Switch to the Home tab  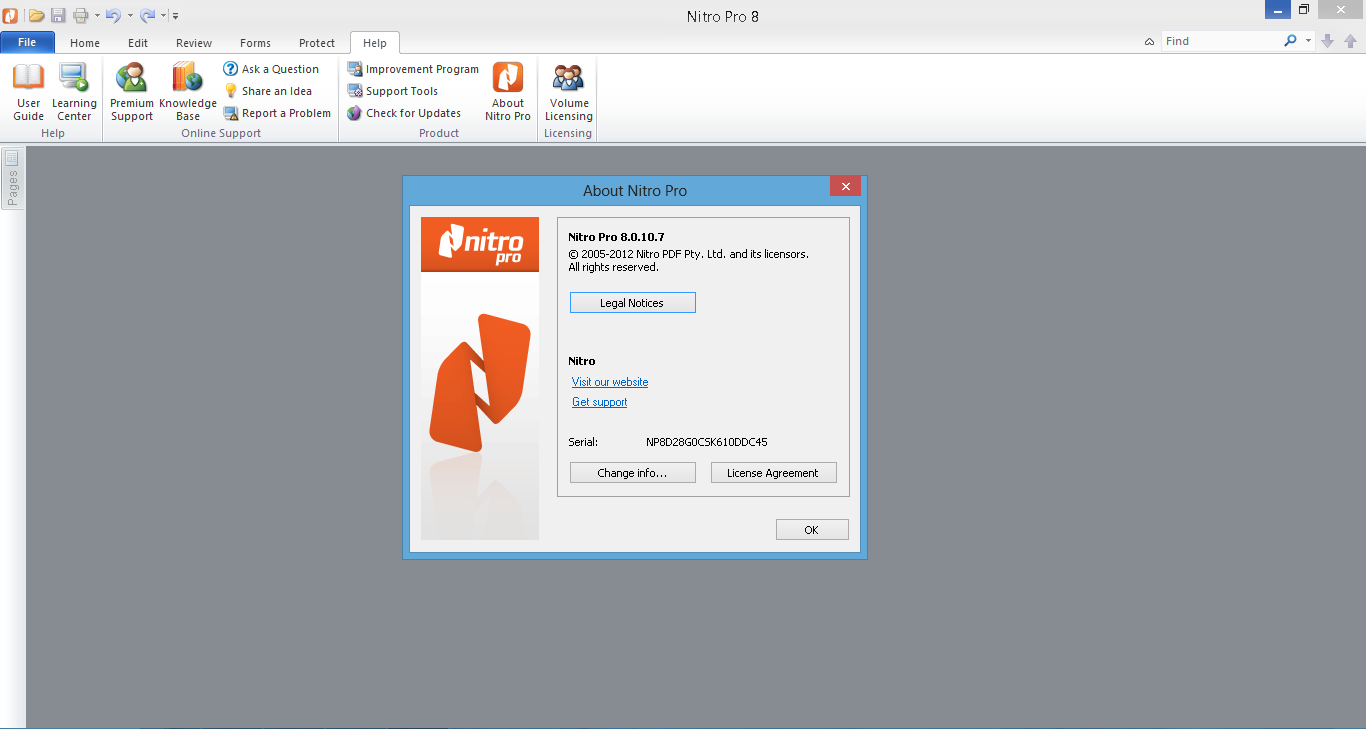(x=85, y=43)
